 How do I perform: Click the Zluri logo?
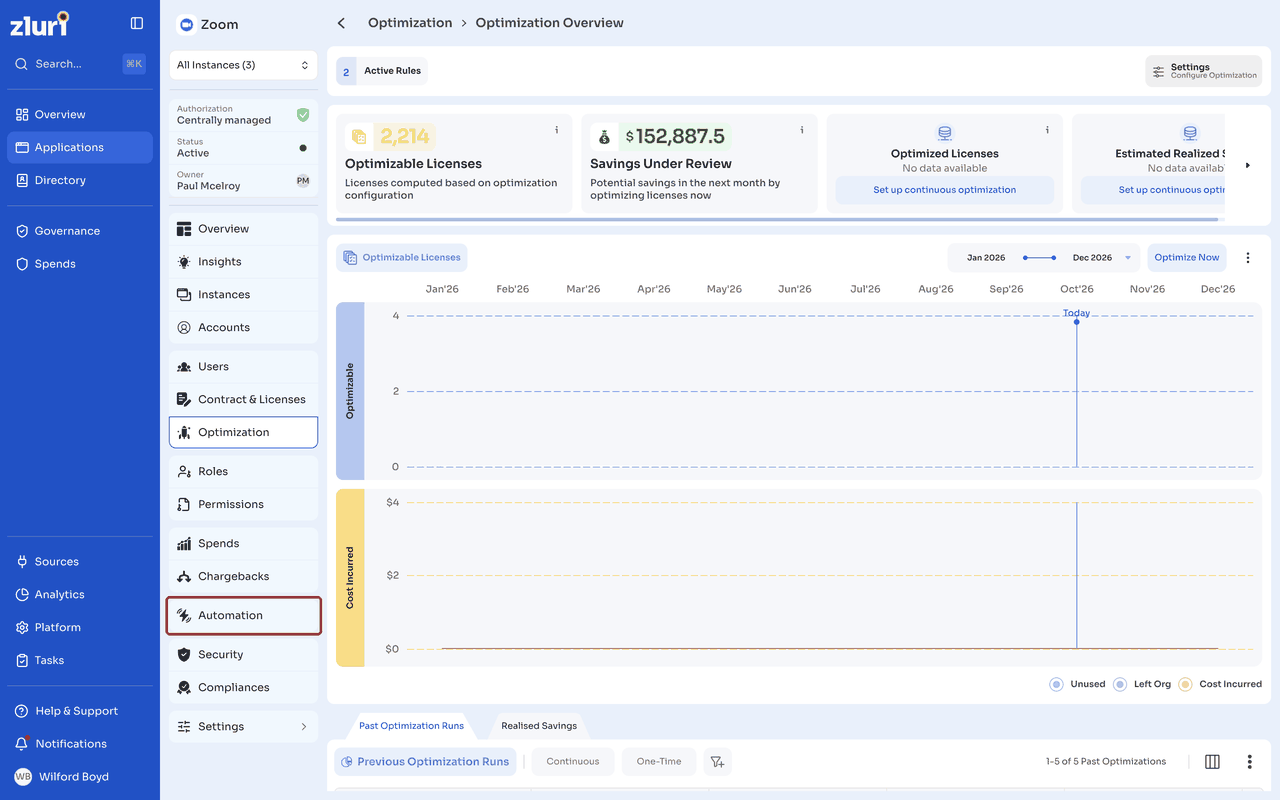point(39,23)
